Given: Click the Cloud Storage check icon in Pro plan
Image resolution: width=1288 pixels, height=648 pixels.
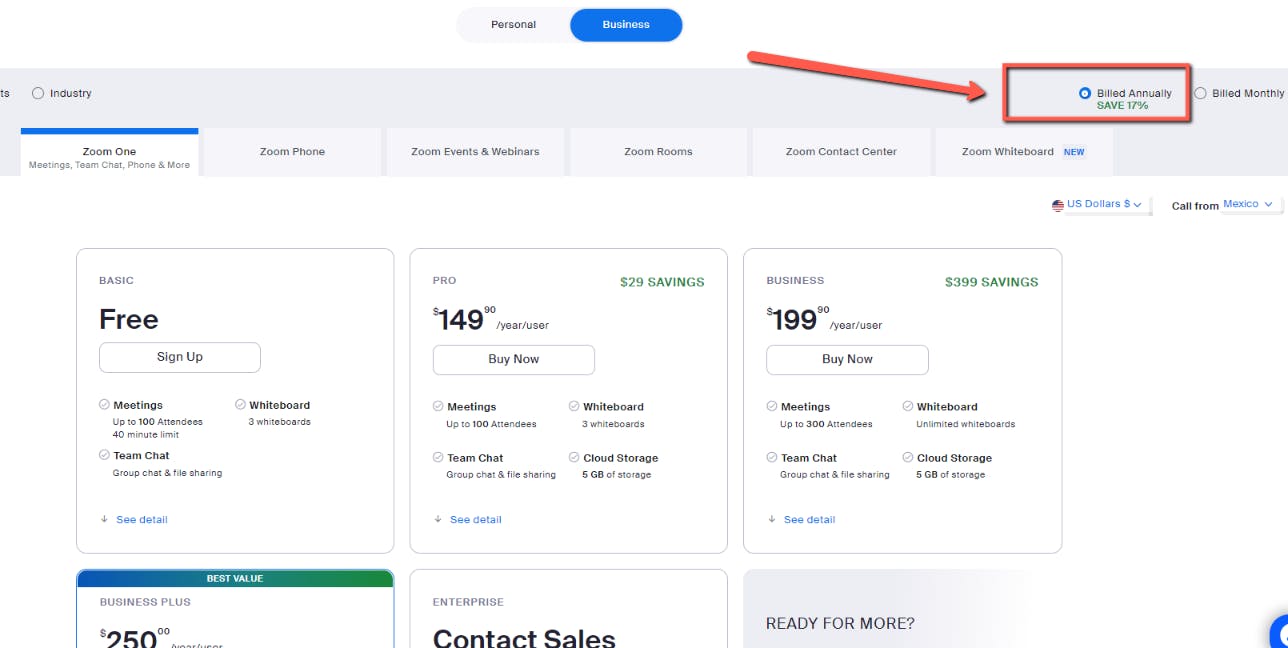Looking at the screenshot, I should 574,458.
